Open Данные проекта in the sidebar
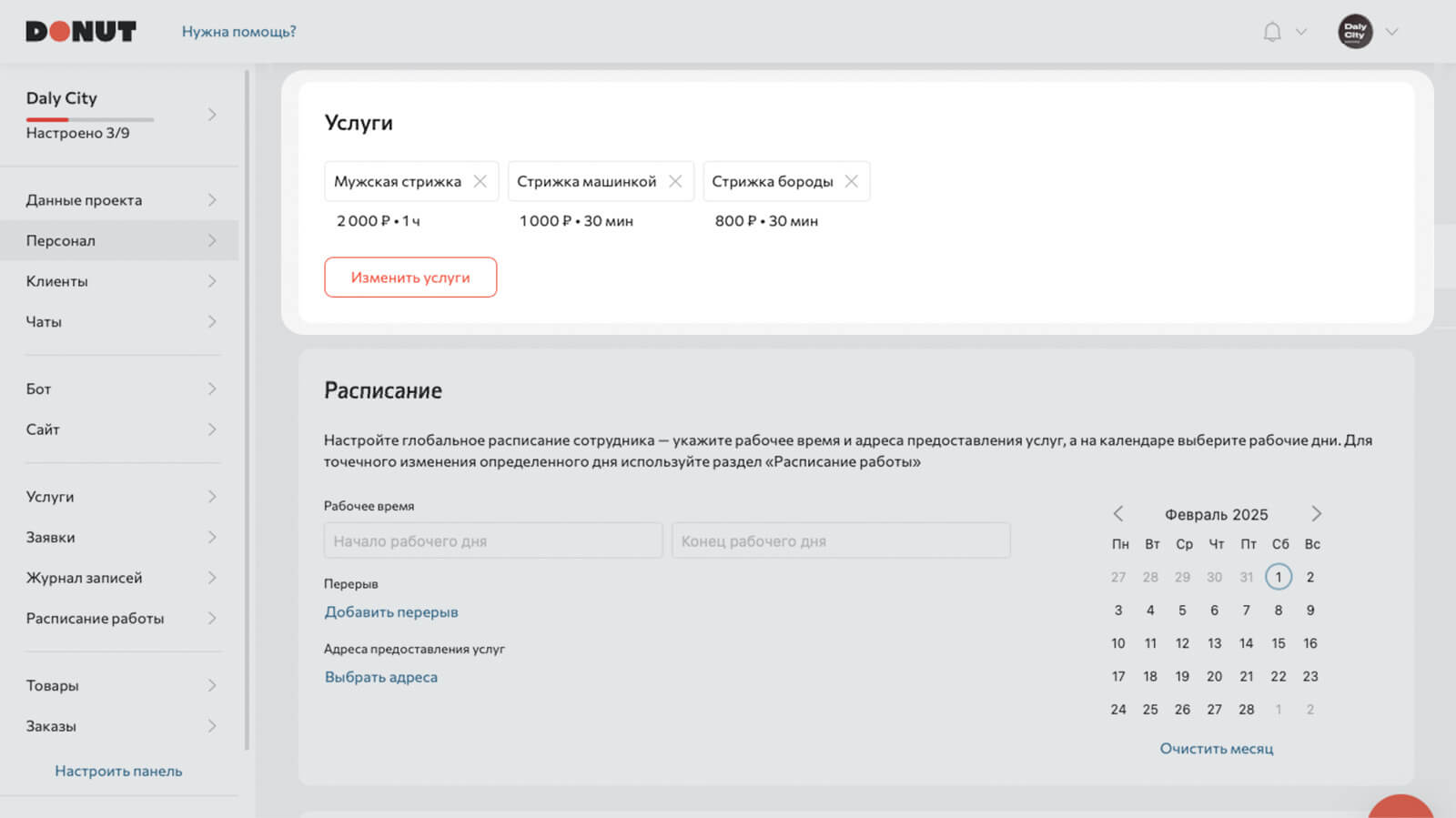The width and height of the screenshot is (1456, 818). pos(119,200)
